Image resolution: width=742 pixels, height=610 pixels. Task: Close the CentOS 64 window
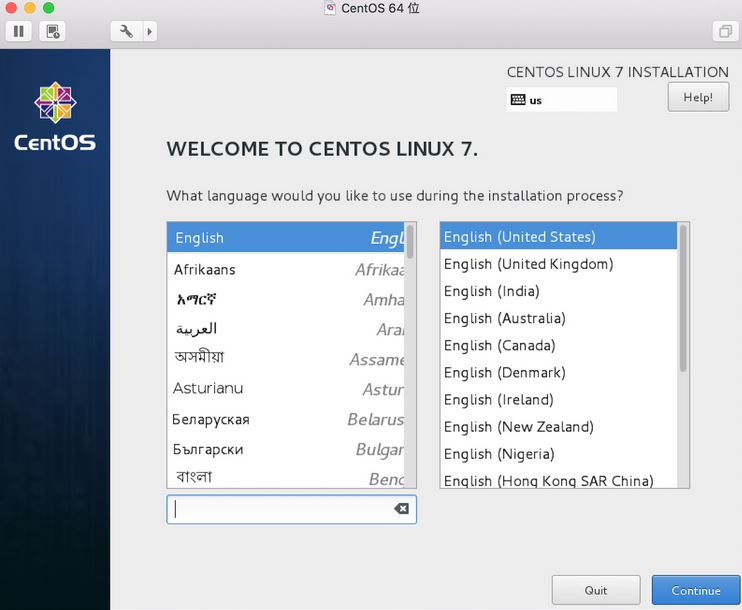point(11,7)
